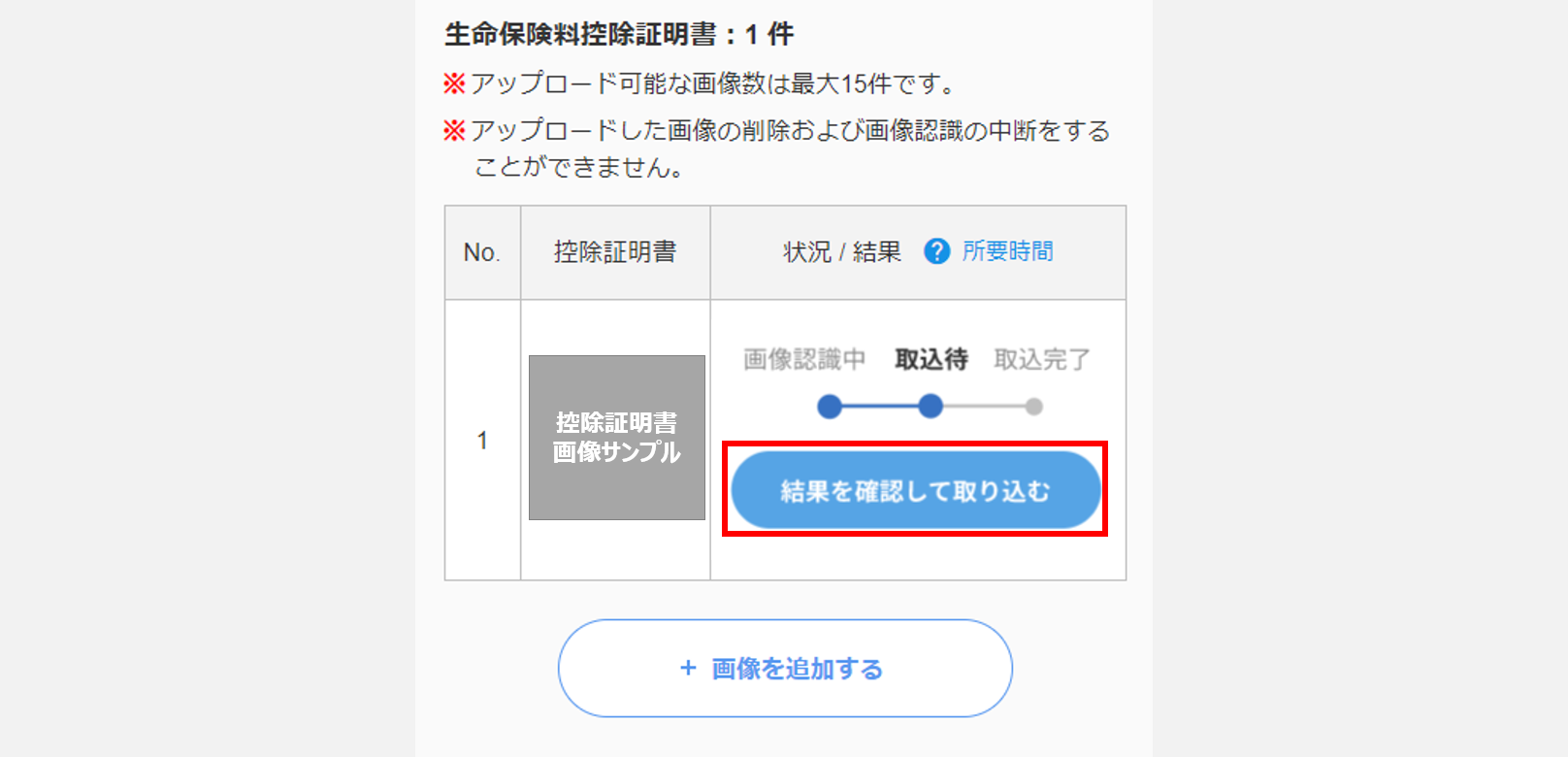Click the red ※ mark of upload limit note

point(454,83)
